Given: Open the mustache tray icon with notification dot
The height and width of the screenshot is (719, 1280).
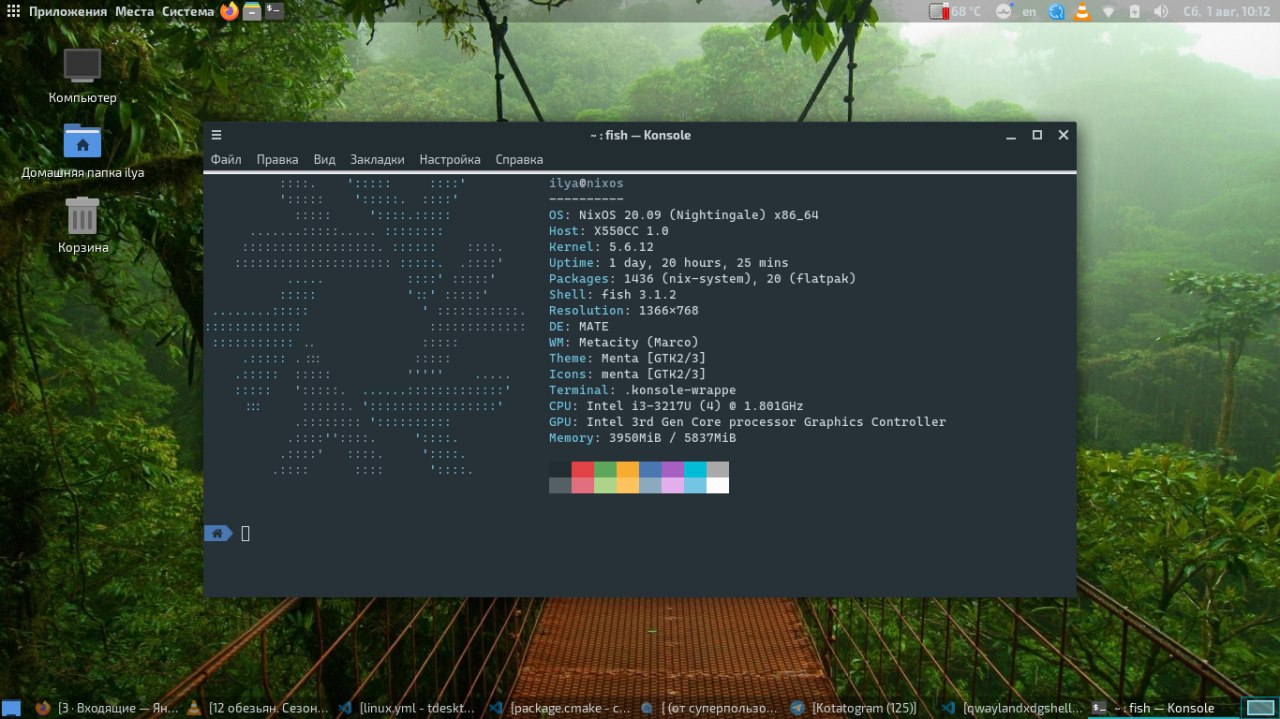Looking at the screenshot, I should (1003, 11).
